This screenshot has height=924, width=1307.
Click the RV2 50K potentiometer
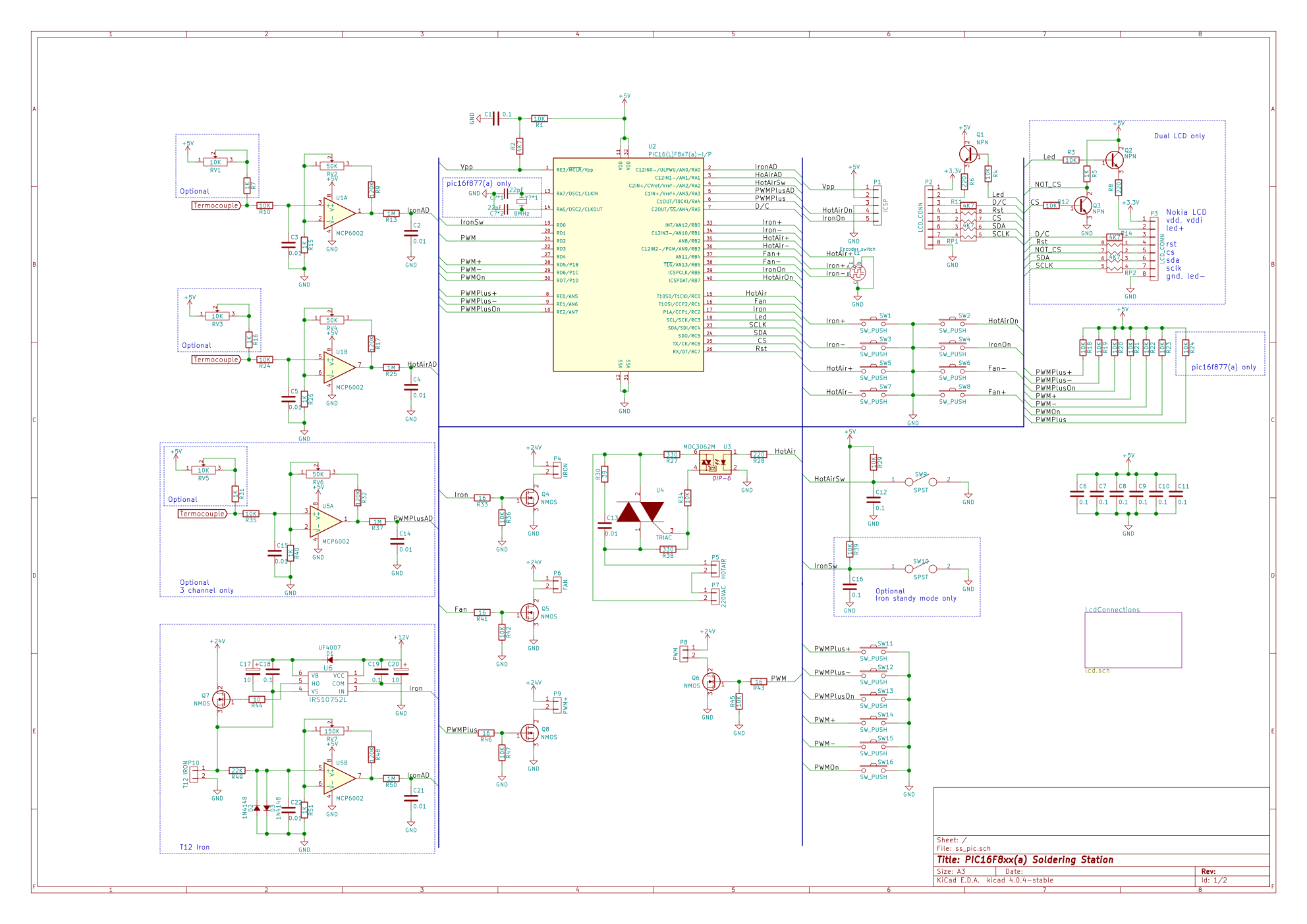331,166
